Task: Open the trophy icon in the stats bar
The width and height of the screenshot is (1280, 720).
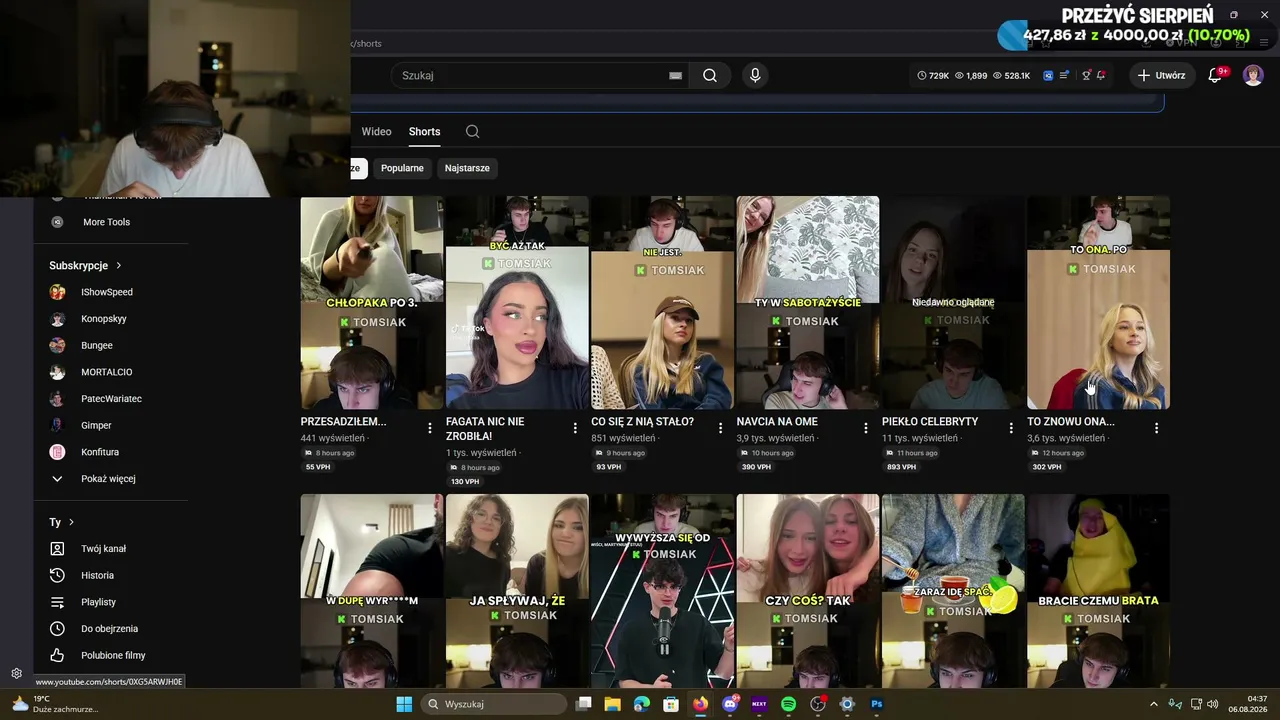Action: [x=1086, y=75]
